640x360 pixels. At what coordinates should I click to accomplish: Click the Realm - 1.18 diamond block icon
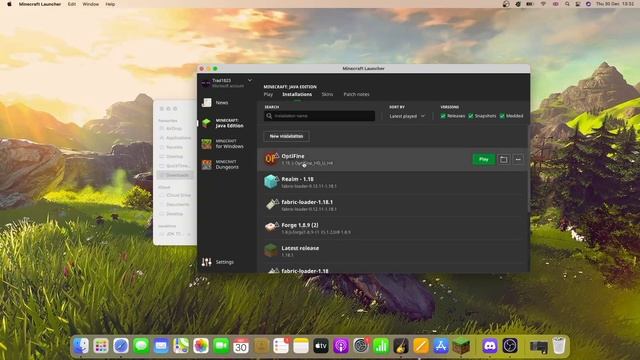point(271,182)
